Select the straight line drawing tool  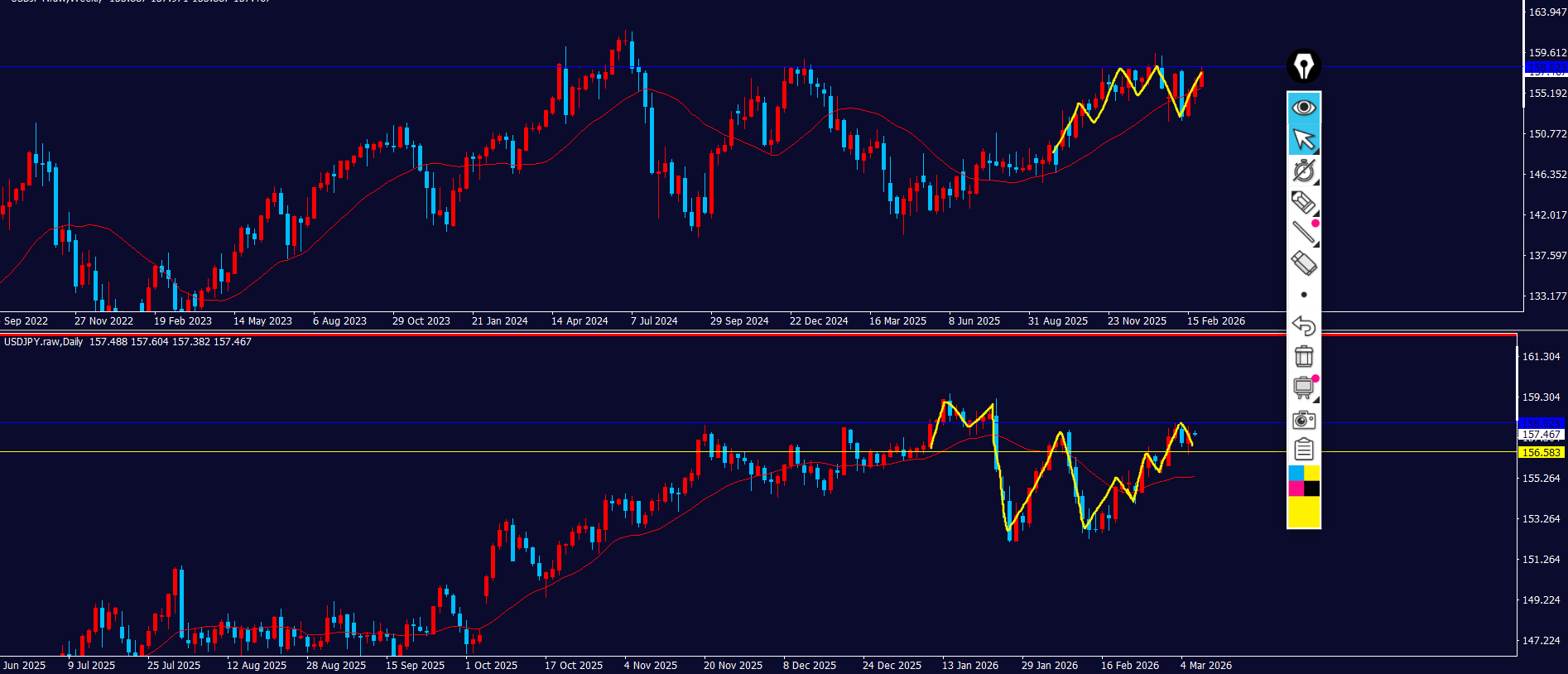(x=1302, y=233)
